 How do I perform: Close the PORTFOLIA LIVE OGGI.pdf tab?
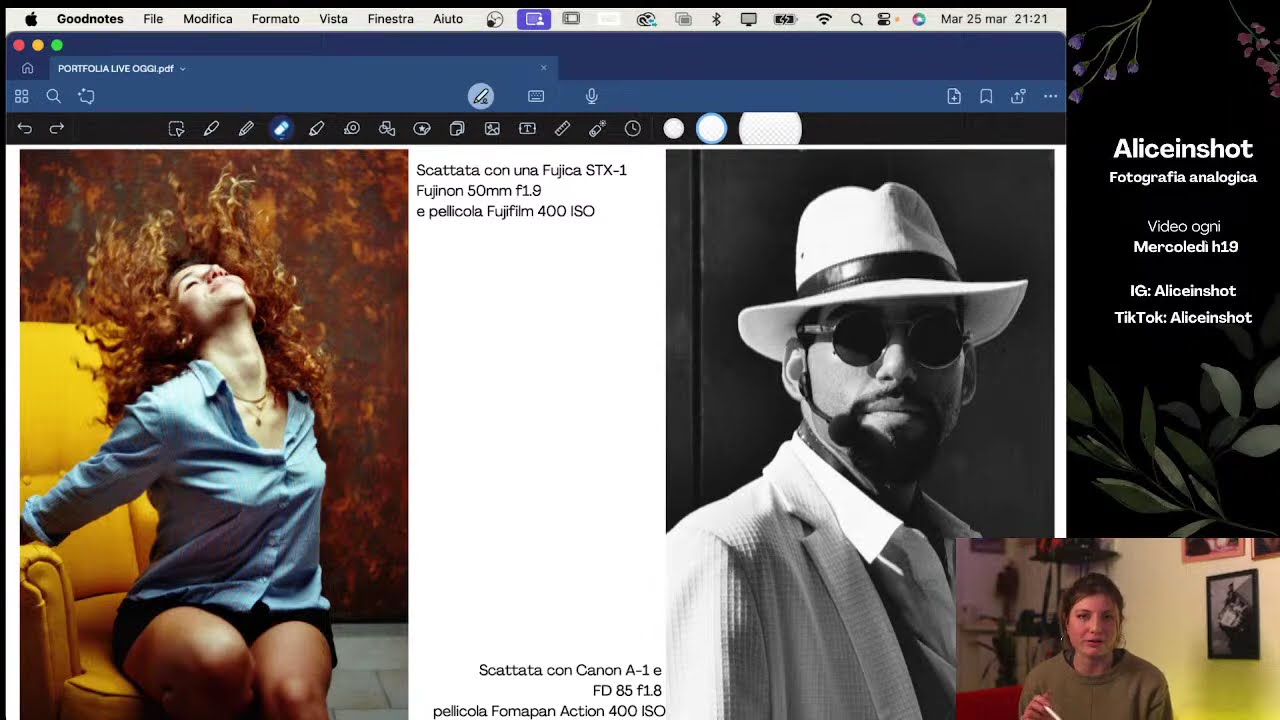543,68
